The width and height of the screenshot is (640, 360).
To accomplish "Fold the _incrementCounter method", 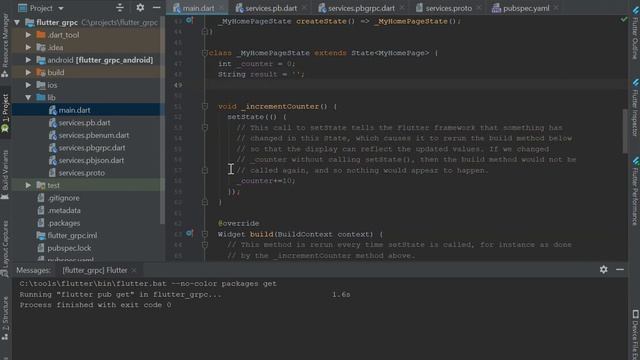I will pyautogui.click(x=205, y=106).
